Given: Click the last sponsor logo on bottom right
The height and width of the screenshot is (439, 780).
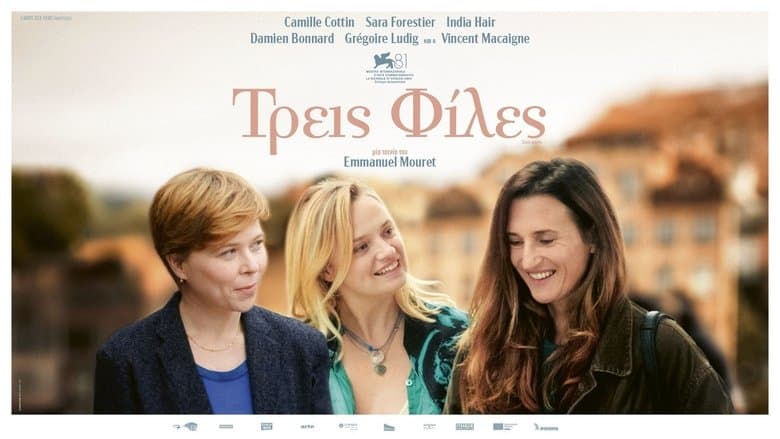Looking at the screenshot, I should 546,427.
